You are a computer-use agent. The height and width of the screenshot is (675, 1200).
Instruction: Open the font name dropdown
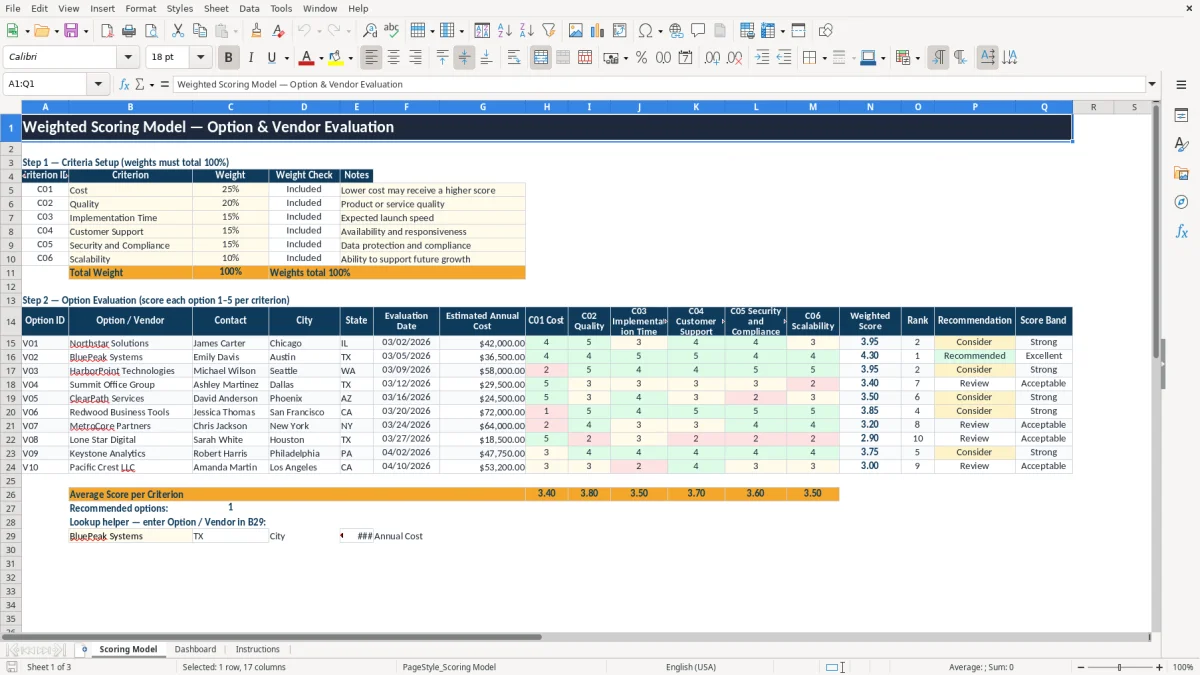[129, 58]
